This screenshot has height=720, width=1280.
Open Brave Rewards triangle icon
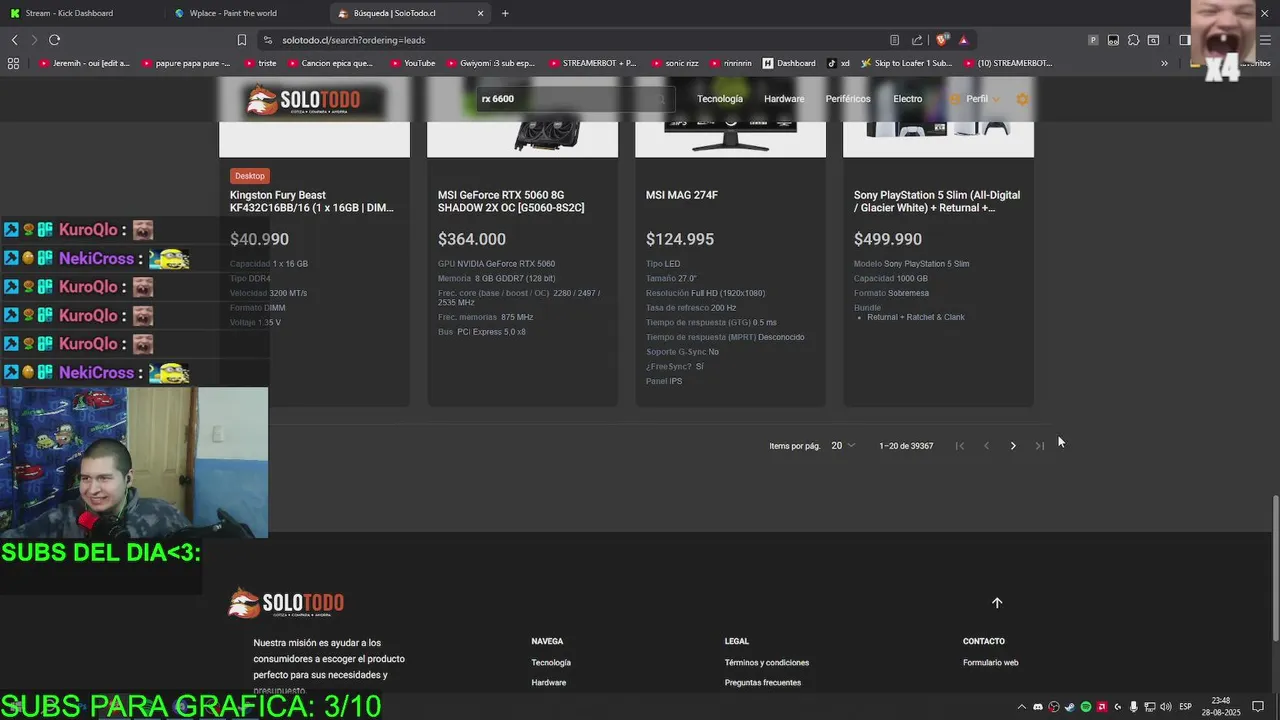coord(963,40)
